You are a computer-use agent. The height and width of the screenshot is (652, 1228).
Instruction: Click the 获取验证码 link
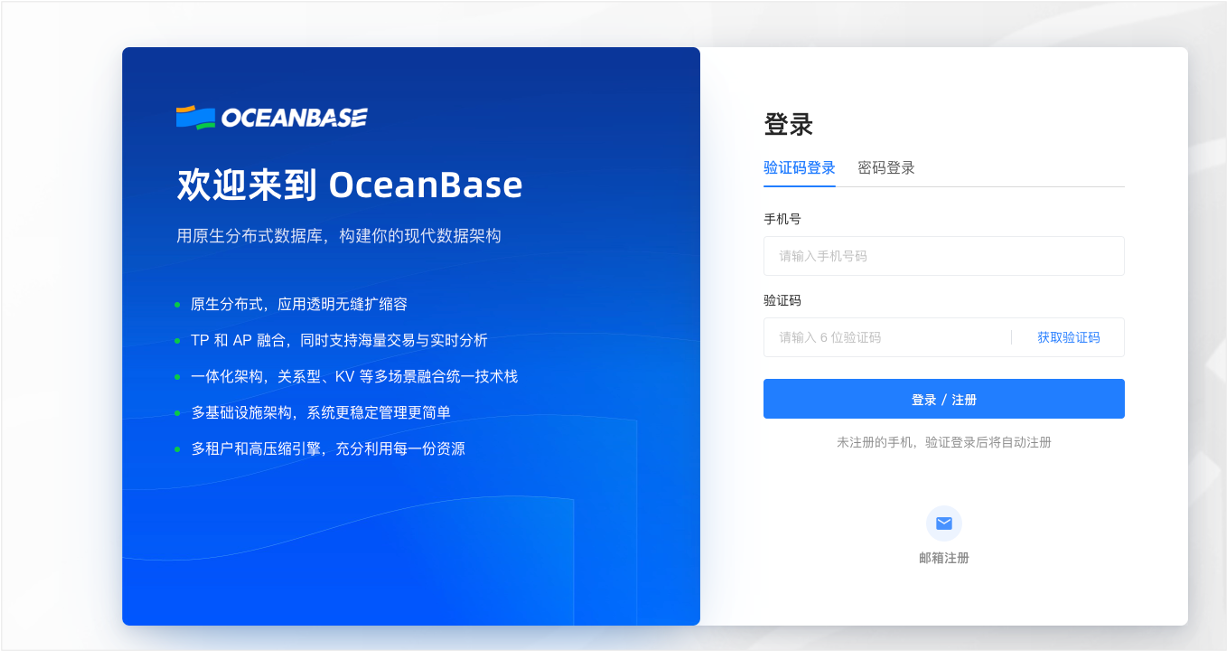point(1070,337)
